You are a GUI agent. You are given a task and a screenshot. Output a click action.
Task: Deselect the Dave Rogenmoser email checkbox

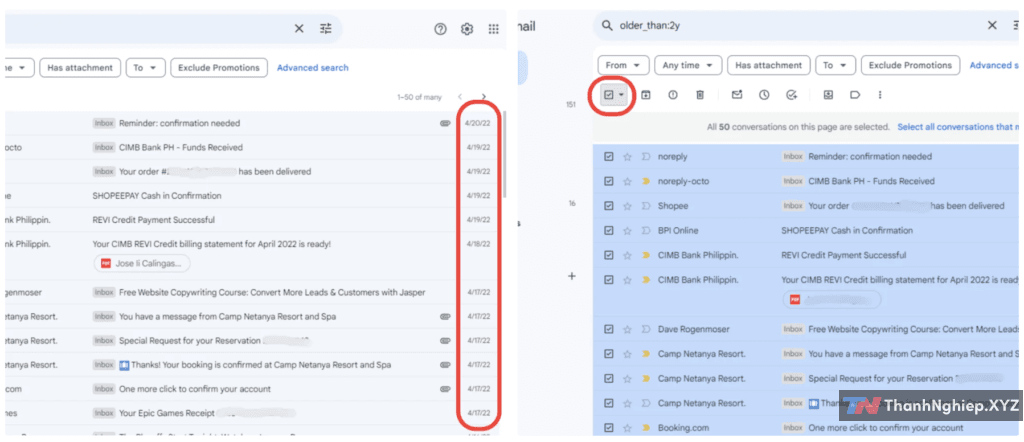click(609, 329)
